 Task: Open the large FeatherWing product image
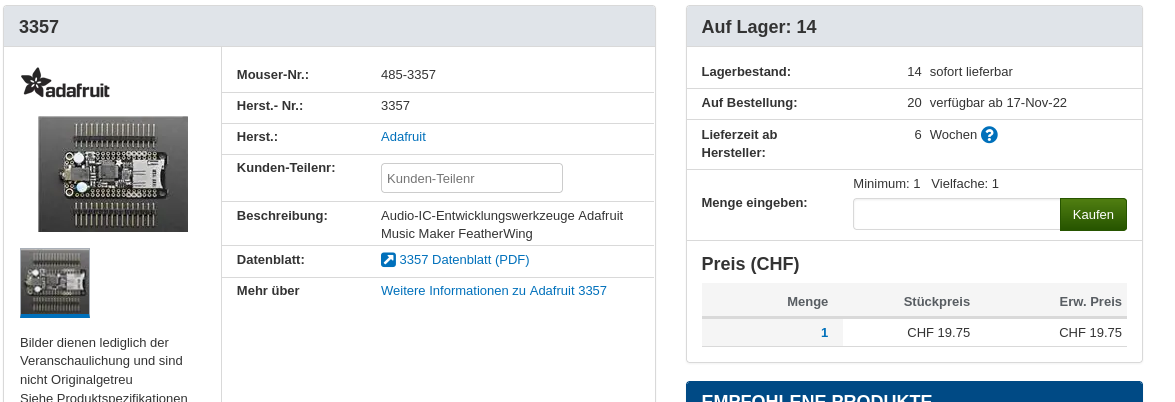point(113,174)
